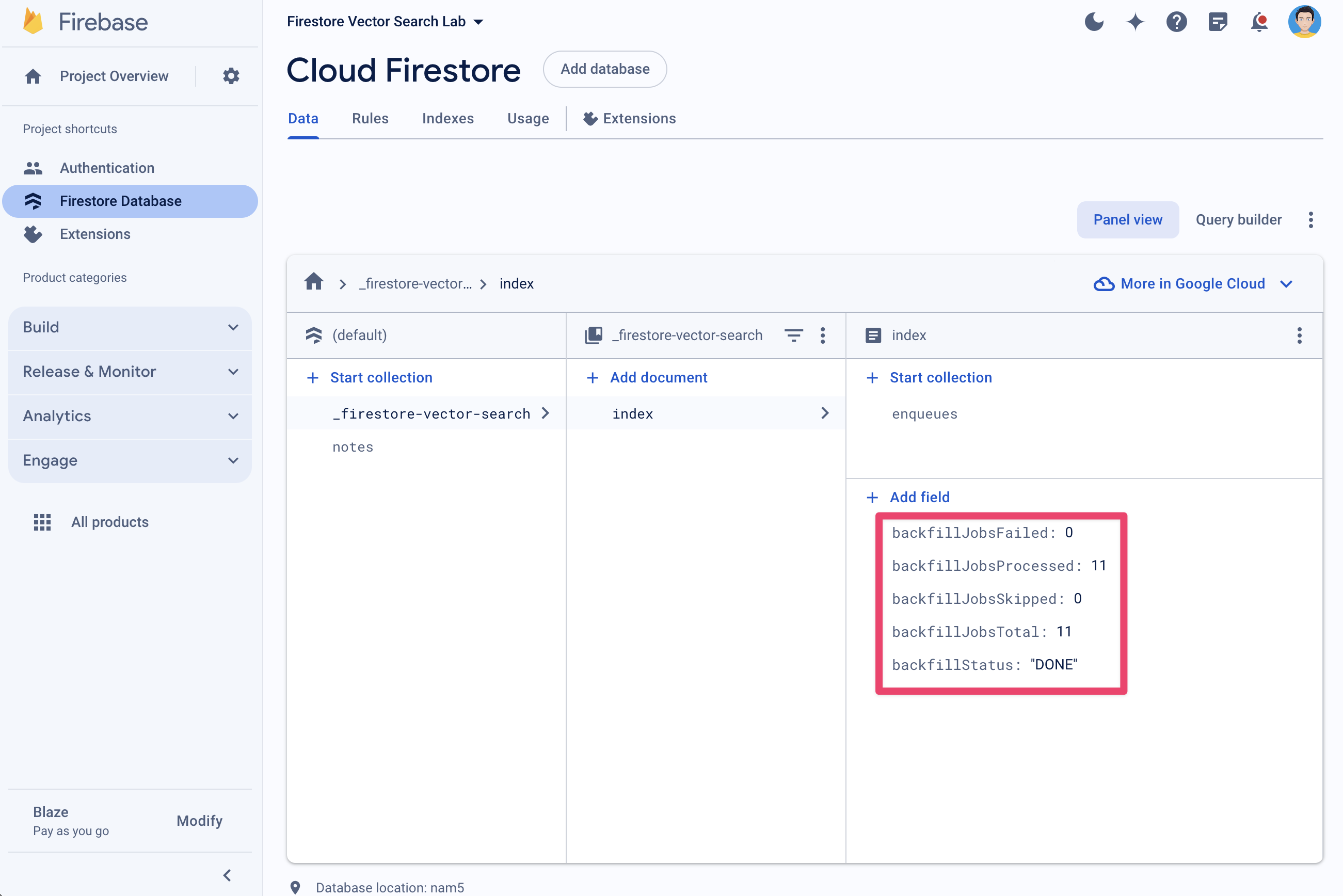Screen dimensions: 1343x896
Task: Click the Firebase home/project icon
Action: click(x=33, y=76)
